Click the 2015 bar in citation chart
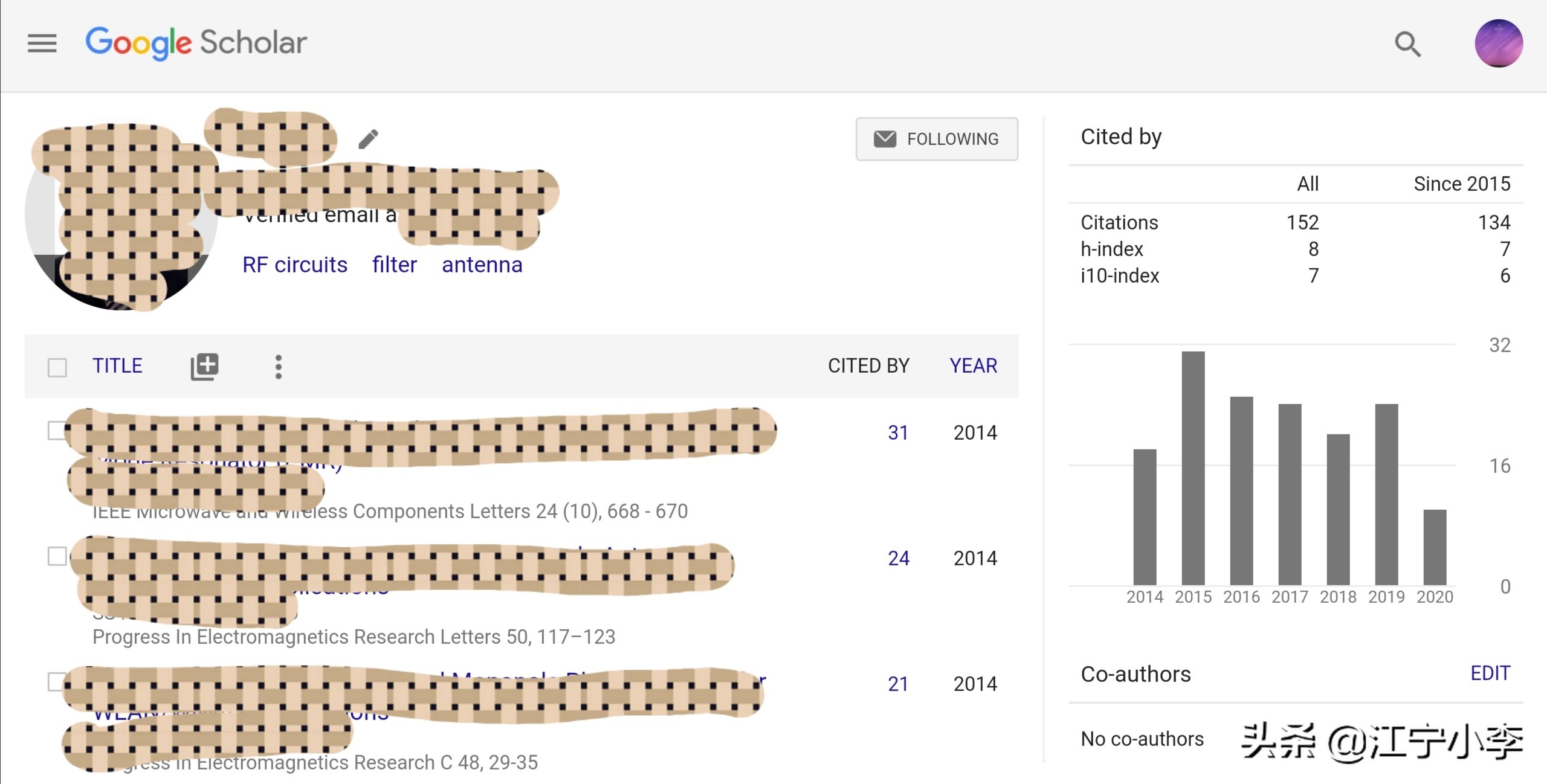 pyautogui.click(x=1193, y=468)
